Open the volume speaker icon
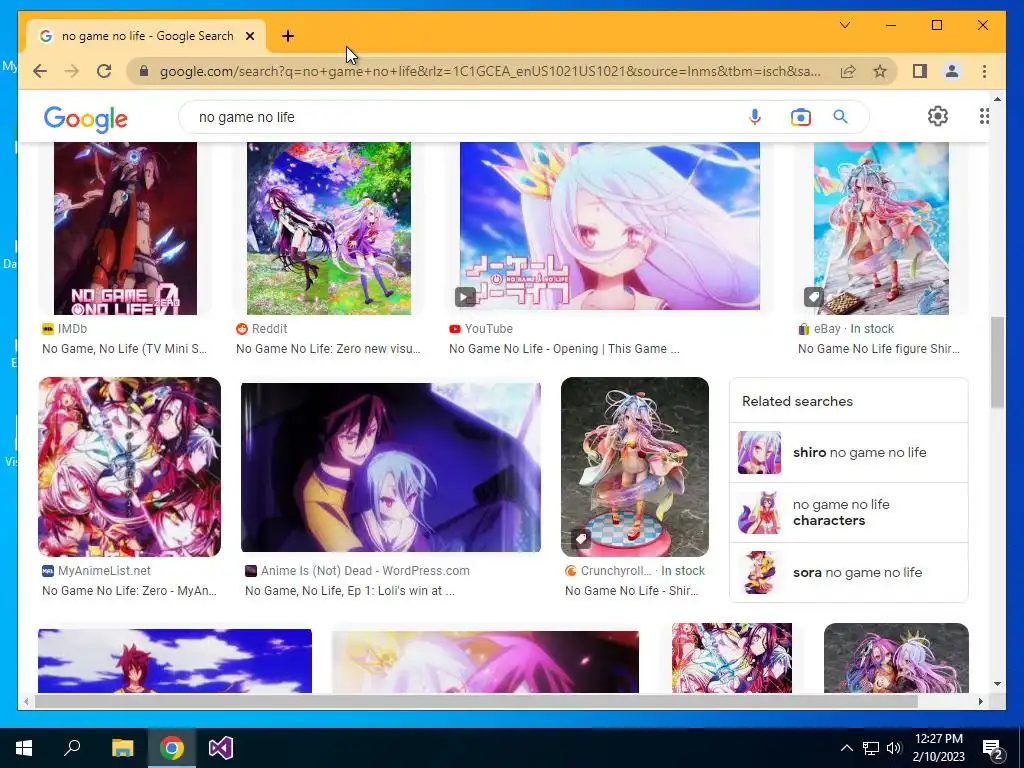Image resolution: width=1024 pixels, height=768 pixels. point(894,748)
